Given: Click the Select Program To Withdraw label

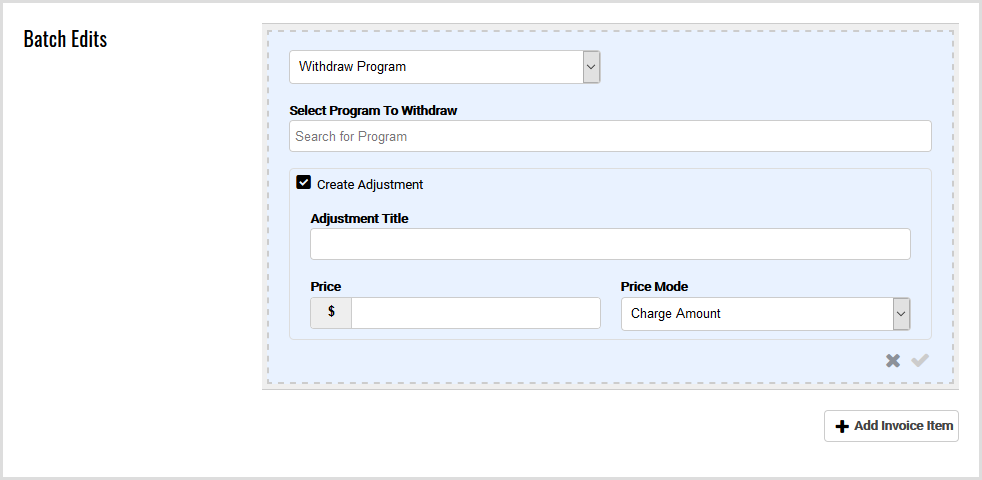Looking at the screenshot, I should click(x=373, y=110).
